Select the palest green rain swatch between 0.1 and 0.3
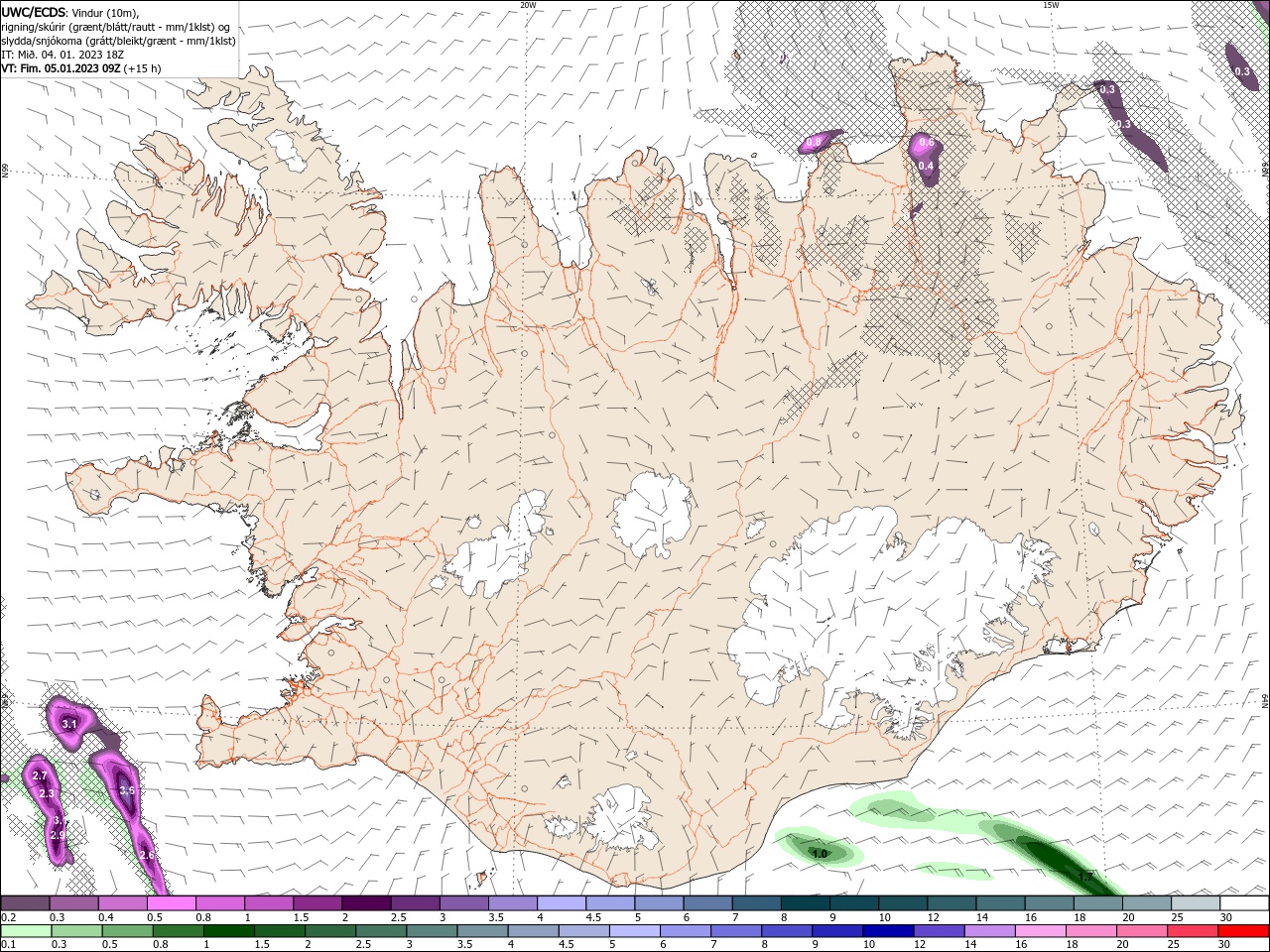1270x952 pixels. pos(25,931)
